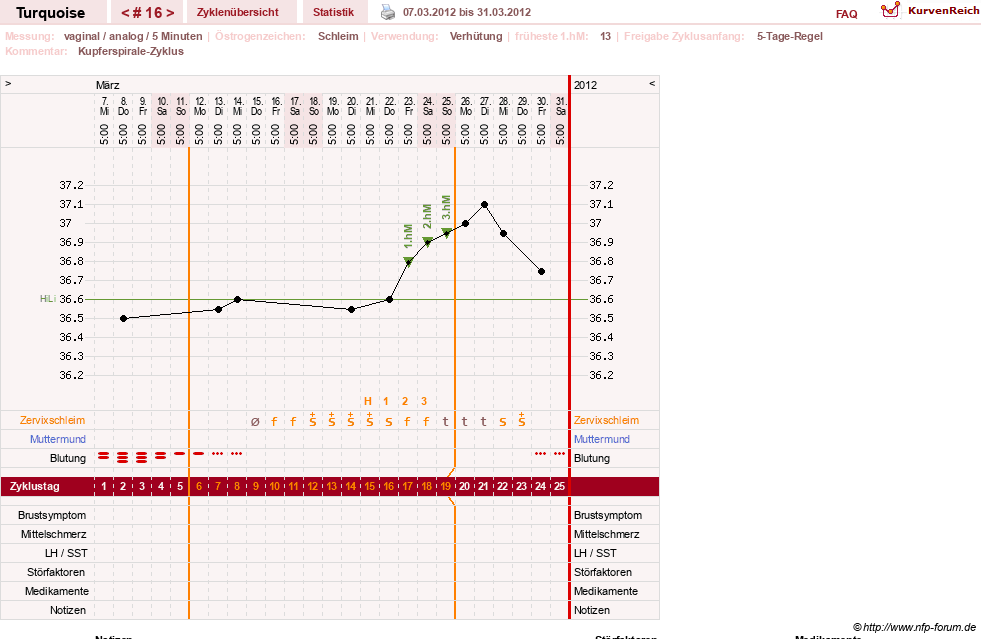Viewport: 981px width, 639px height.
Task: Click the Kupferspirale-Zyklus comment text
Action: [x=131, y=51]
